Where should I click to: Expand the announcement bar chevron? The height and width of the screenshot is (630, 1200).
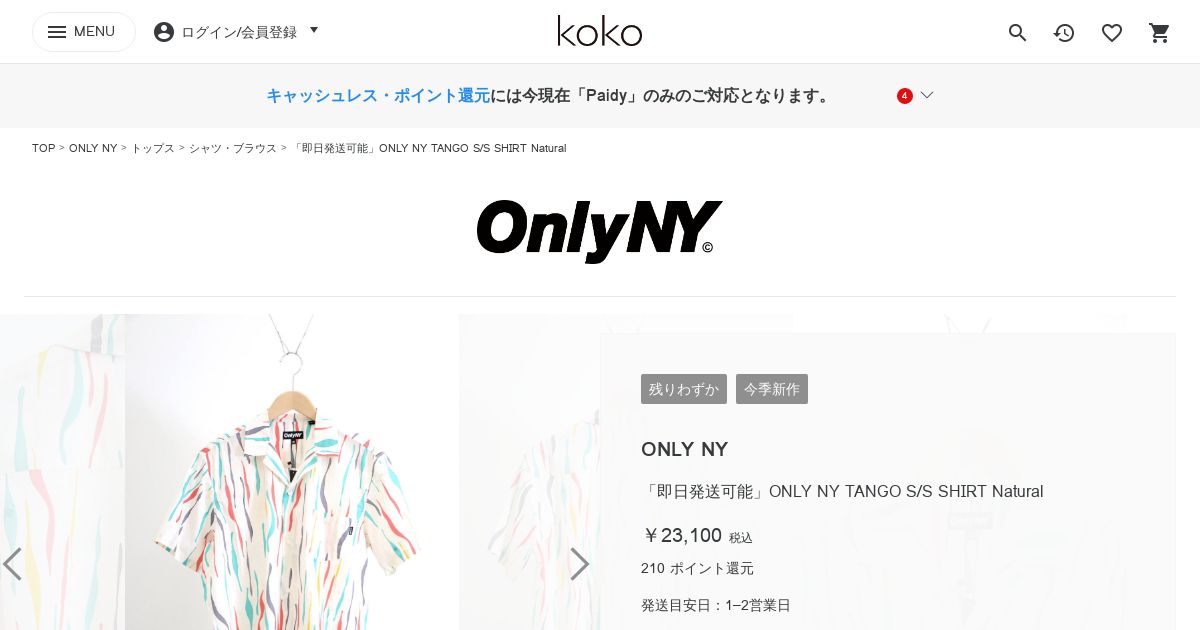coord(927,95)
